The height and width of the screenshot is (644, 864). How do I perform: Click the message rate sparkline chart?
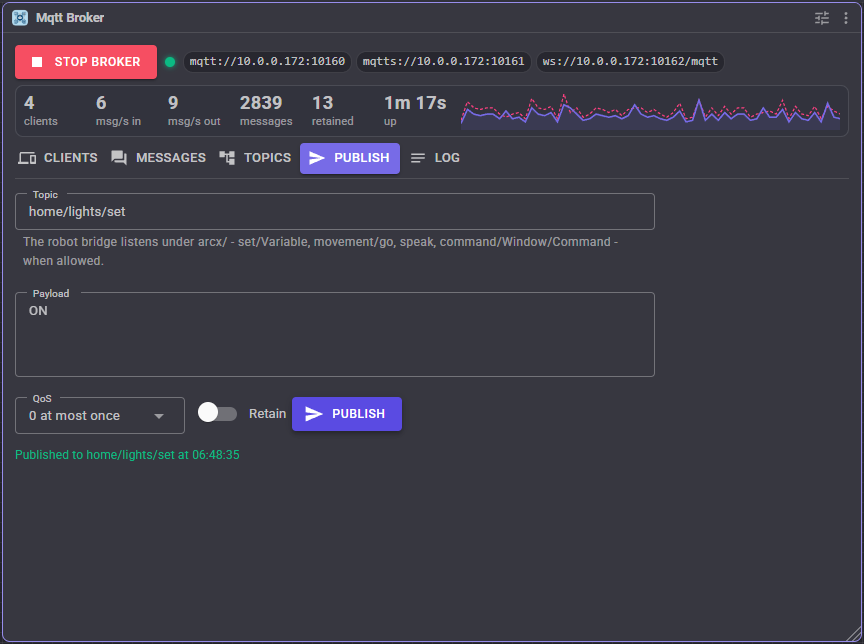(651, 112)
